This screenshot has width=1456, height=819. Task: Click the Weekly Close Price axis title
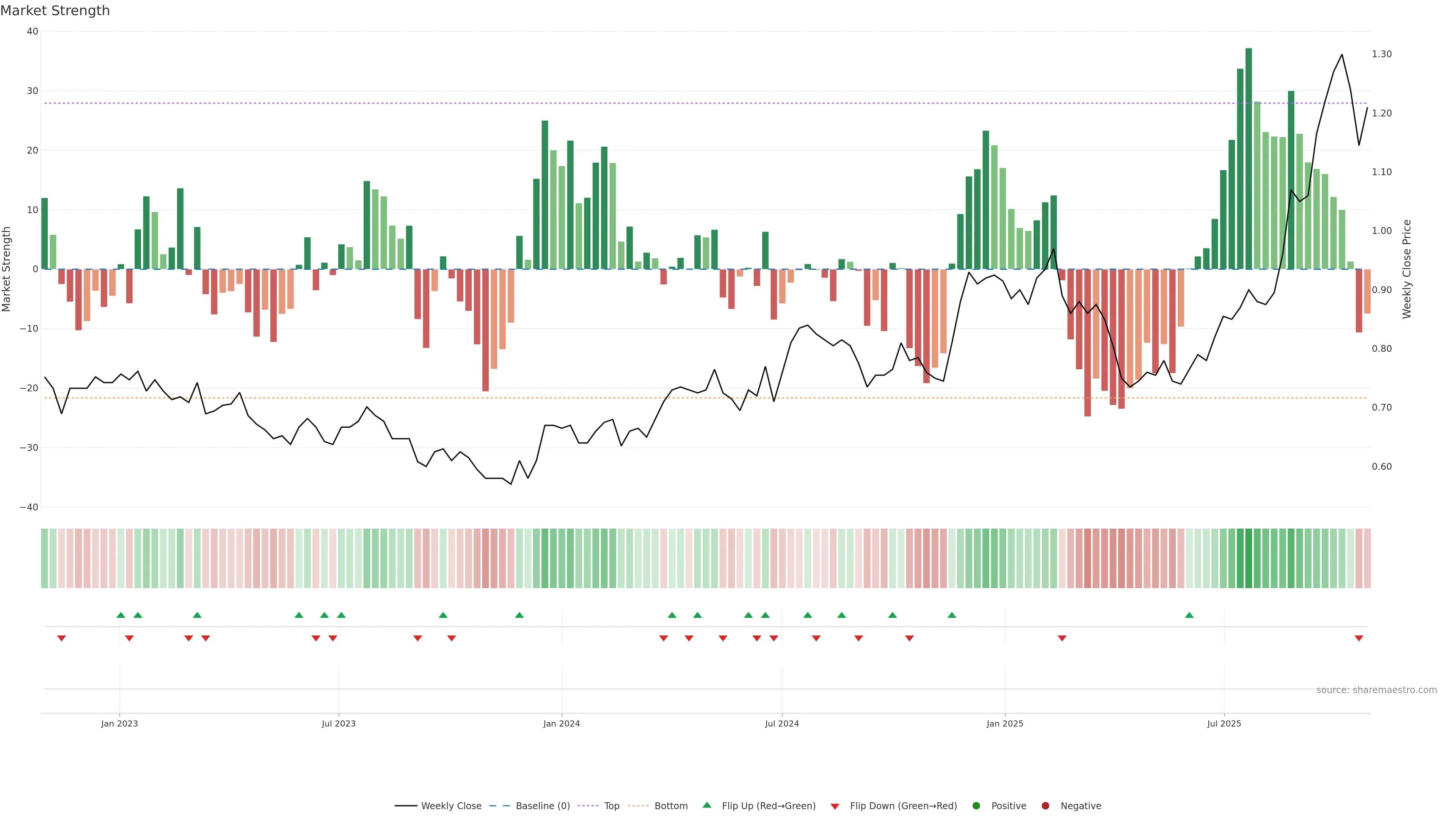pyautogui.click(x=1406, y=269)
